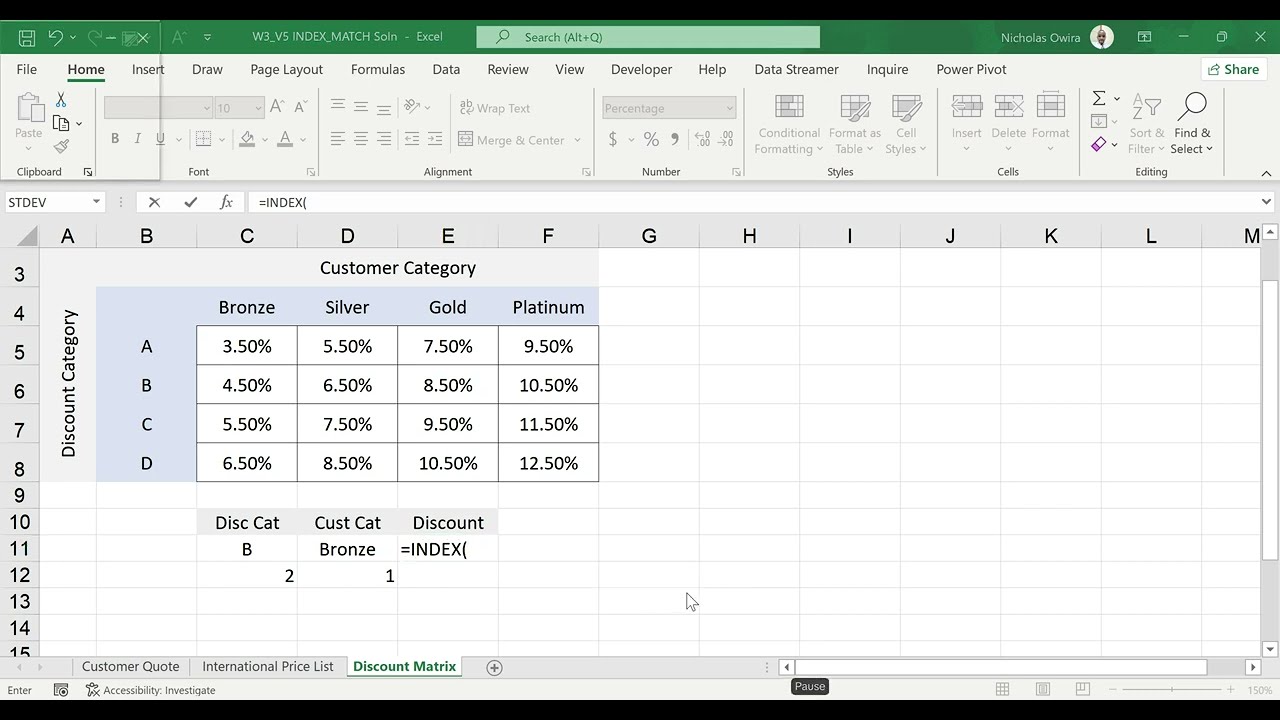Open the Percentage number format dropdown
The height and width of the screenshot is (720, 1280).
click(x=729, y=108)
